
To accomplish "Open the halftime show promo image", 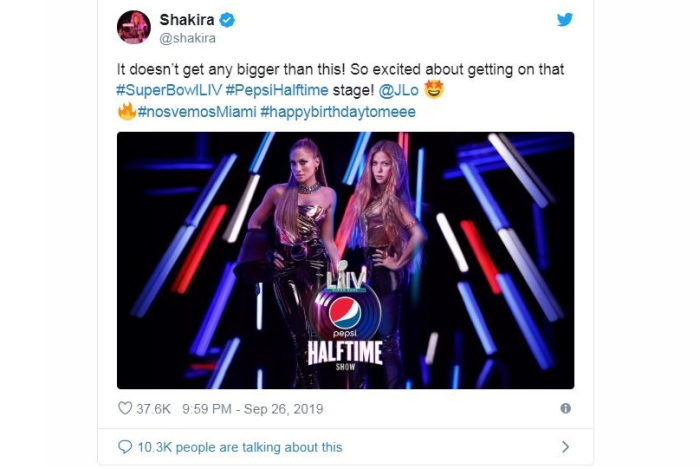I will [346, 260].
